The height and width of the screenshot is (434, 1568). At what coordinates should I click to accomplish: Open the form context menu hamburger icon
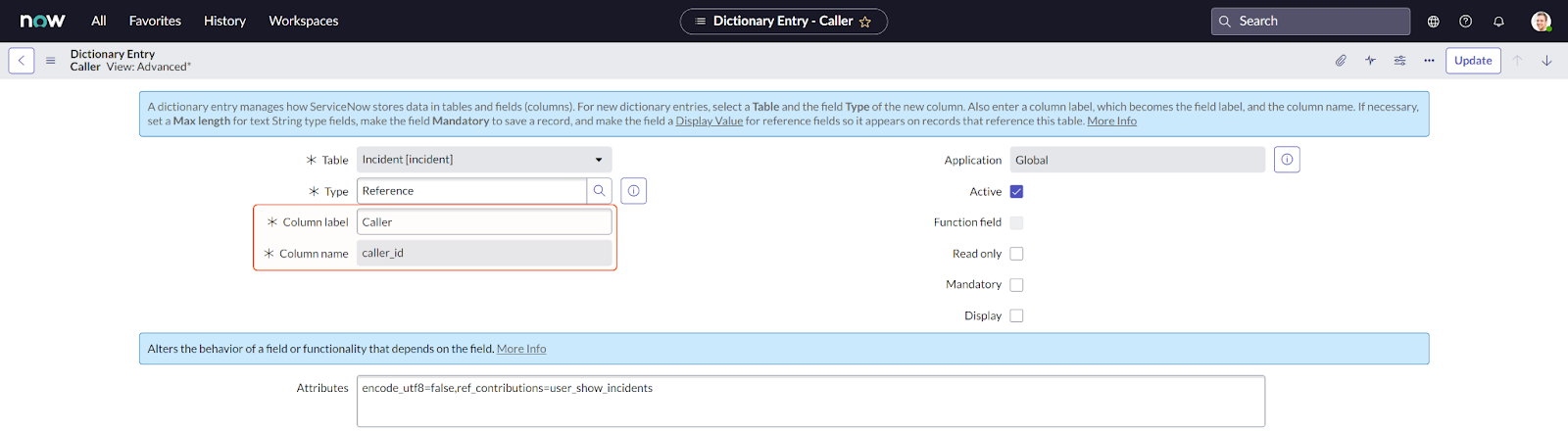(x=50, y=61)
